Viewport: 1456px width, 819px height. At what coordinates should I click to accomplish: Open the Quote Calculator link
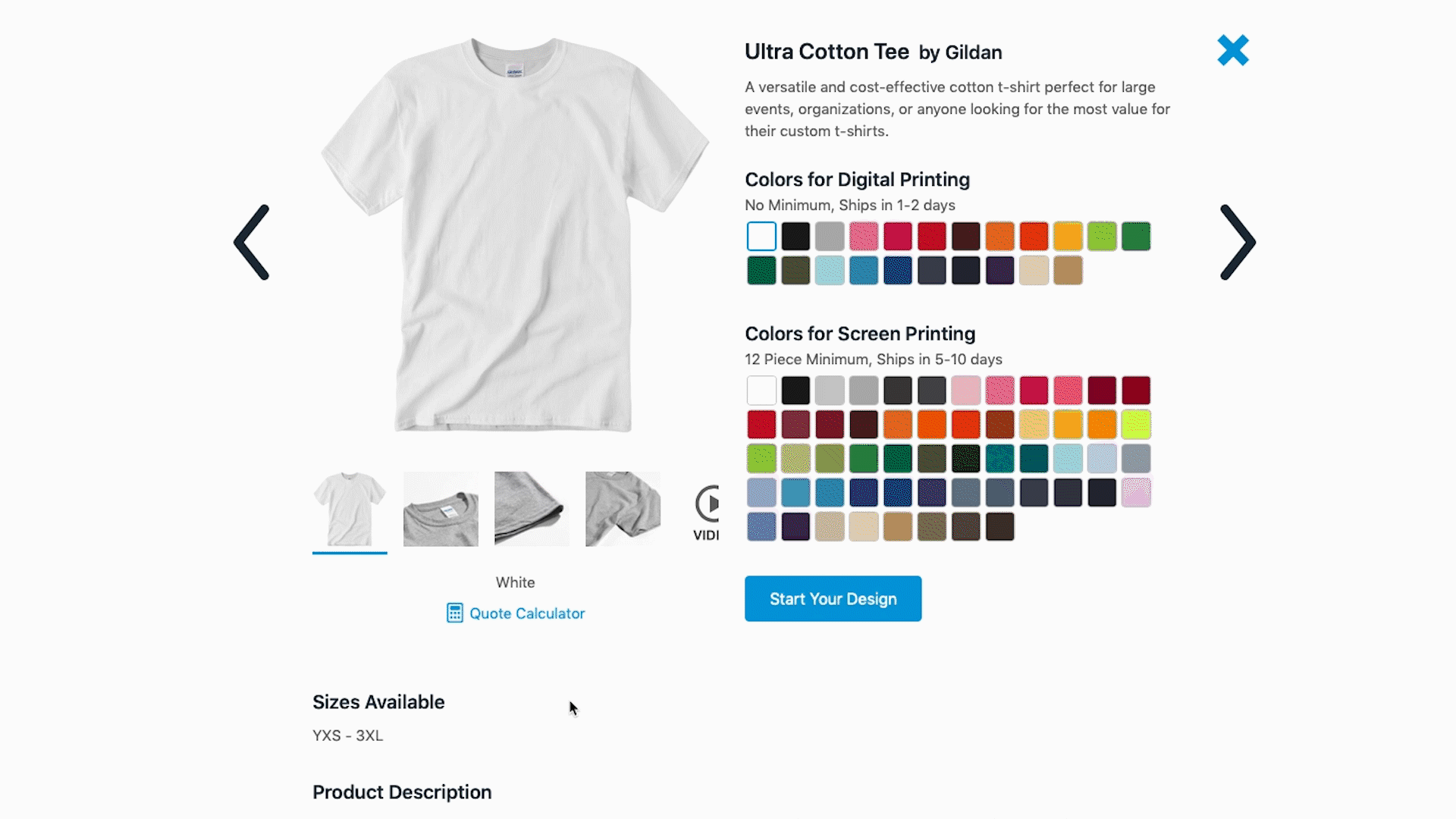pos(515,613)
